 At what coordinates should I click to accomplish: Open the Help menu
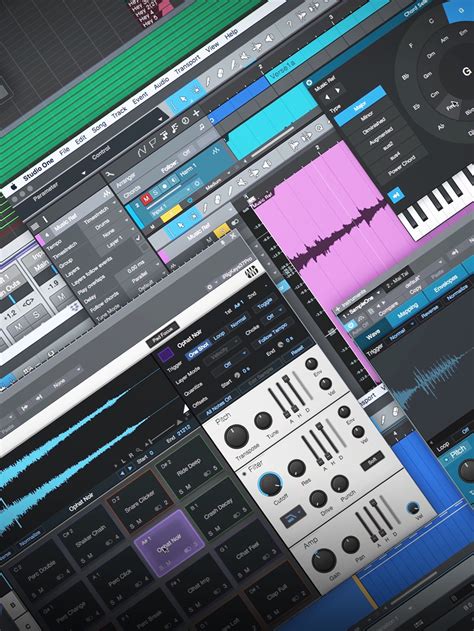point(231,36)
